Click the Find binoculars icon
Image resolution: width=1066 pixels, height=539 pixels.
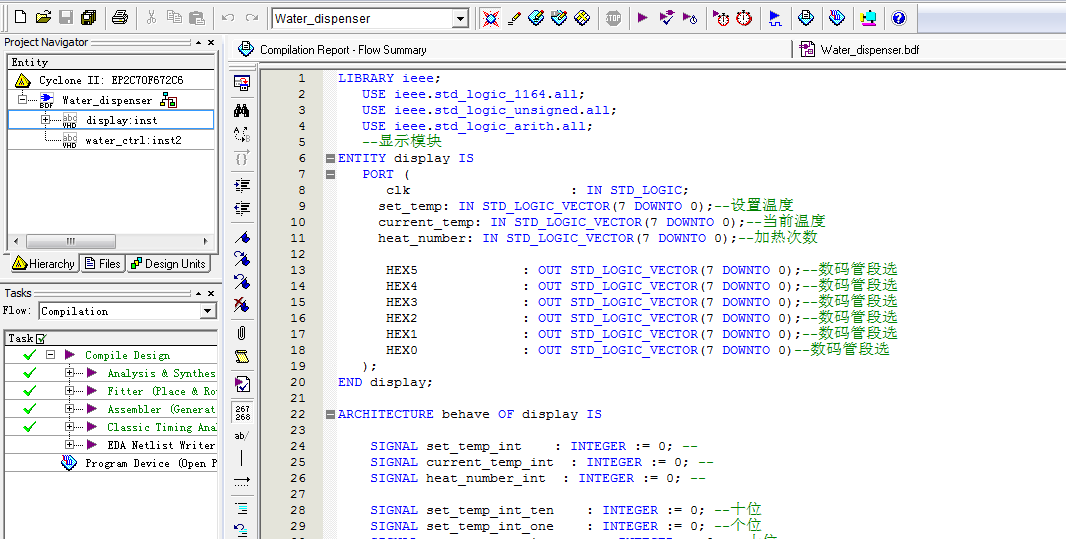click(241, 110)
